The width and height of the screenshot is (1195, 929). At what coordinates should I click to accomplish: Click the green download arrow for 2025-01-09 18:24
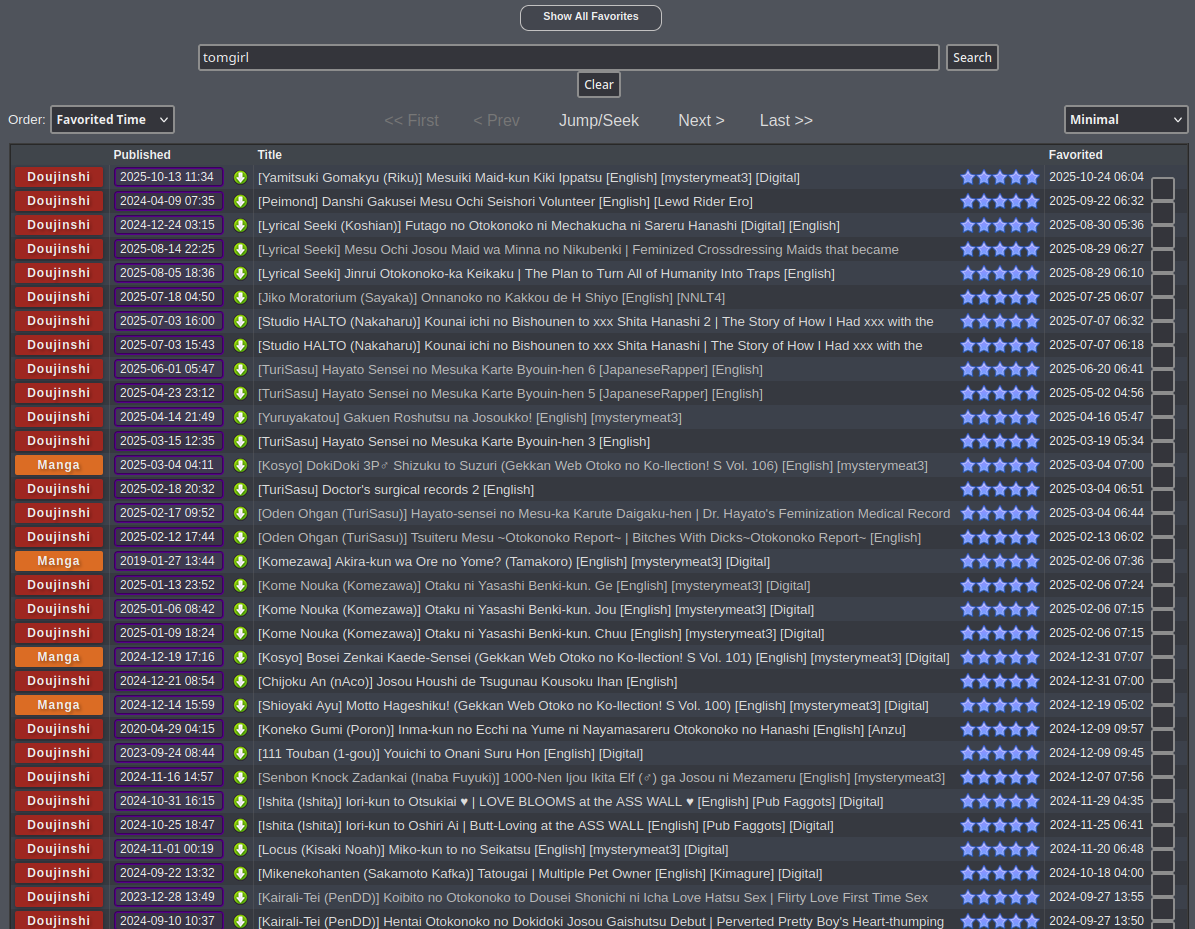pos(240,633)
